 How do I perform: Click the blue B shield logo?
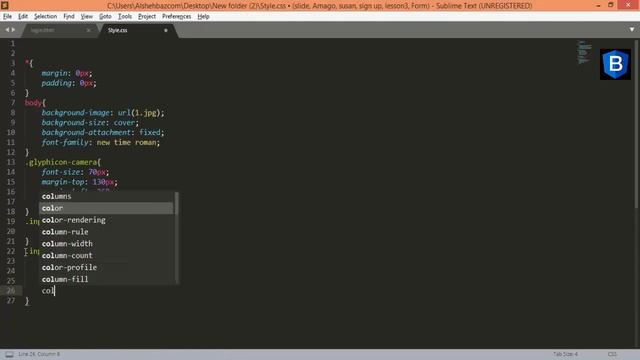pyautogui.click(x=615, y=64)
